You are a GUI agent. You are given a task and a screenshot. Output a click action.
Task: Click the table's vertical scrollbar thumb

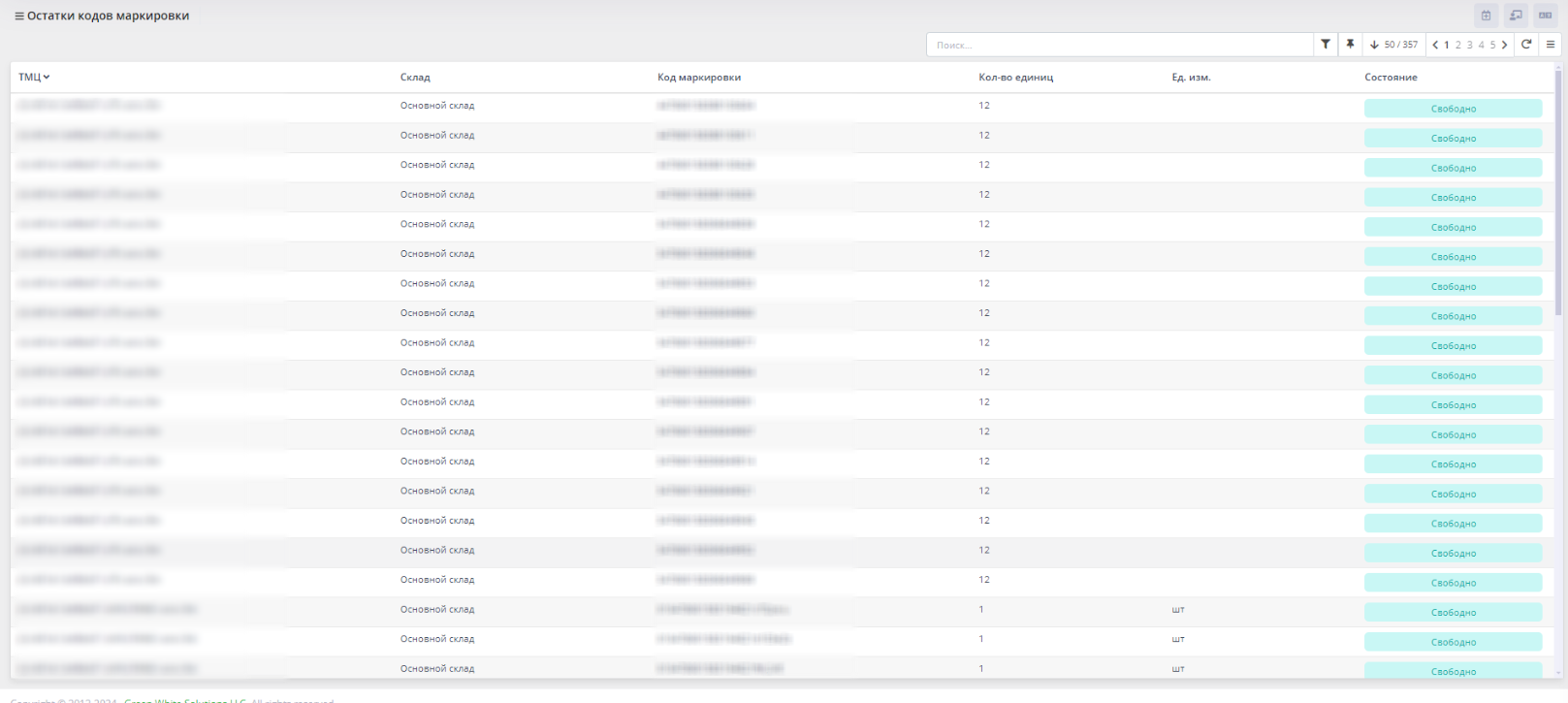tap(1559, 191)
